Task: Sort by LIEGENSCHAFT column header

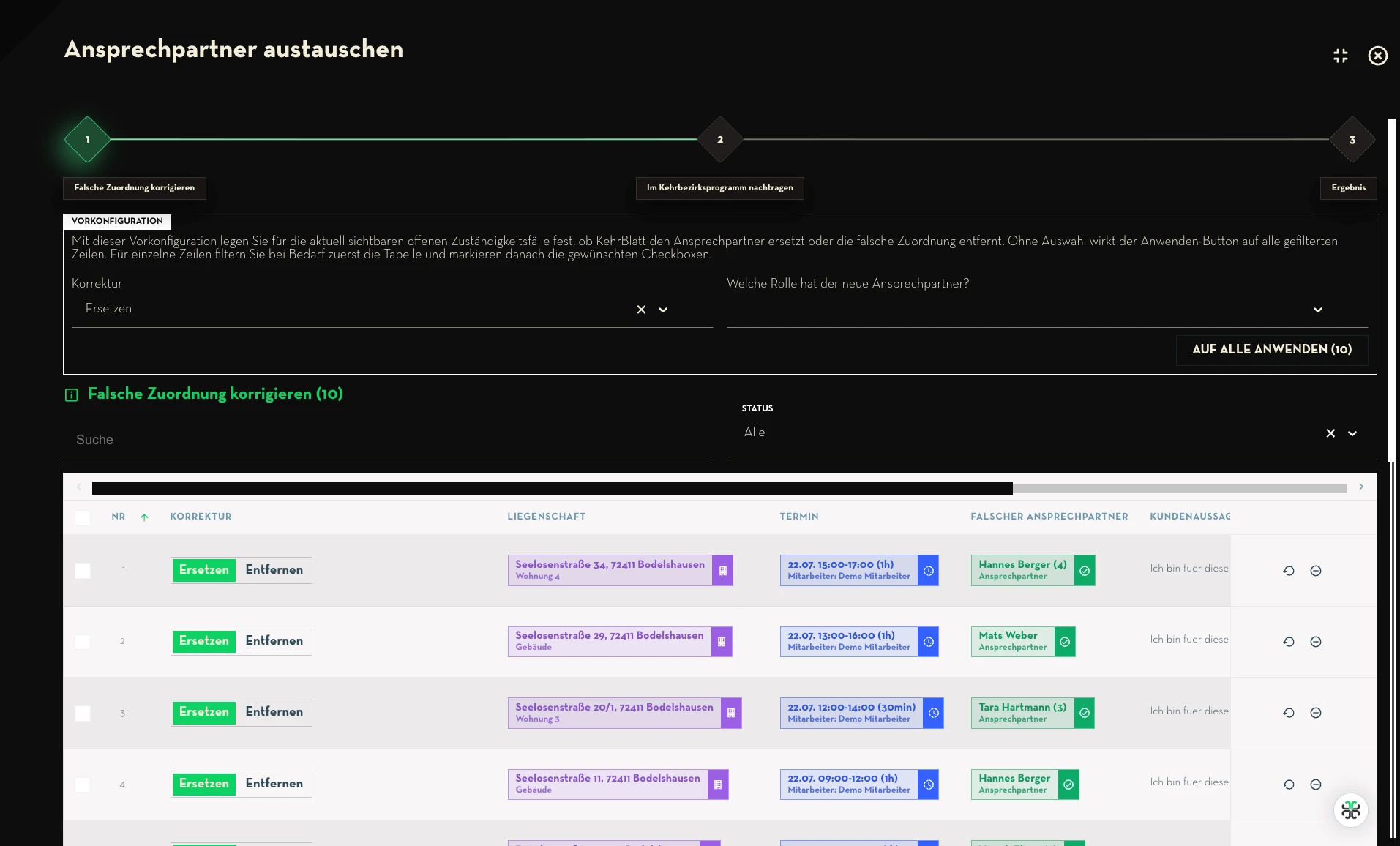Action: (x=546, y=517)
